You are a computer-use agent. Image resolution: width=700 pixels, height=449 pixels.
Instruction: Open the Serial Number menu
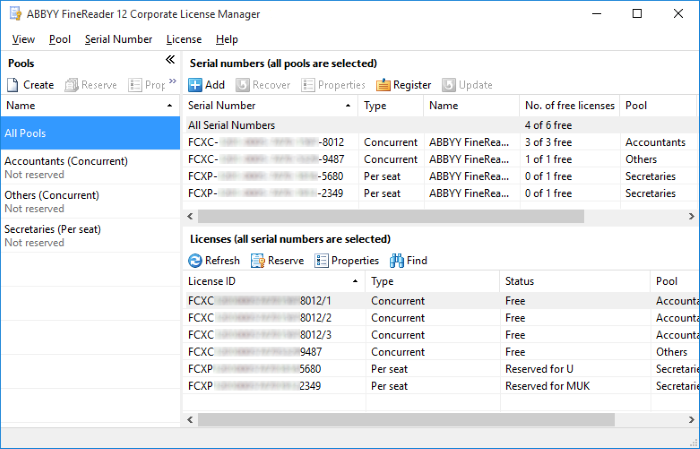coord(118,39)
